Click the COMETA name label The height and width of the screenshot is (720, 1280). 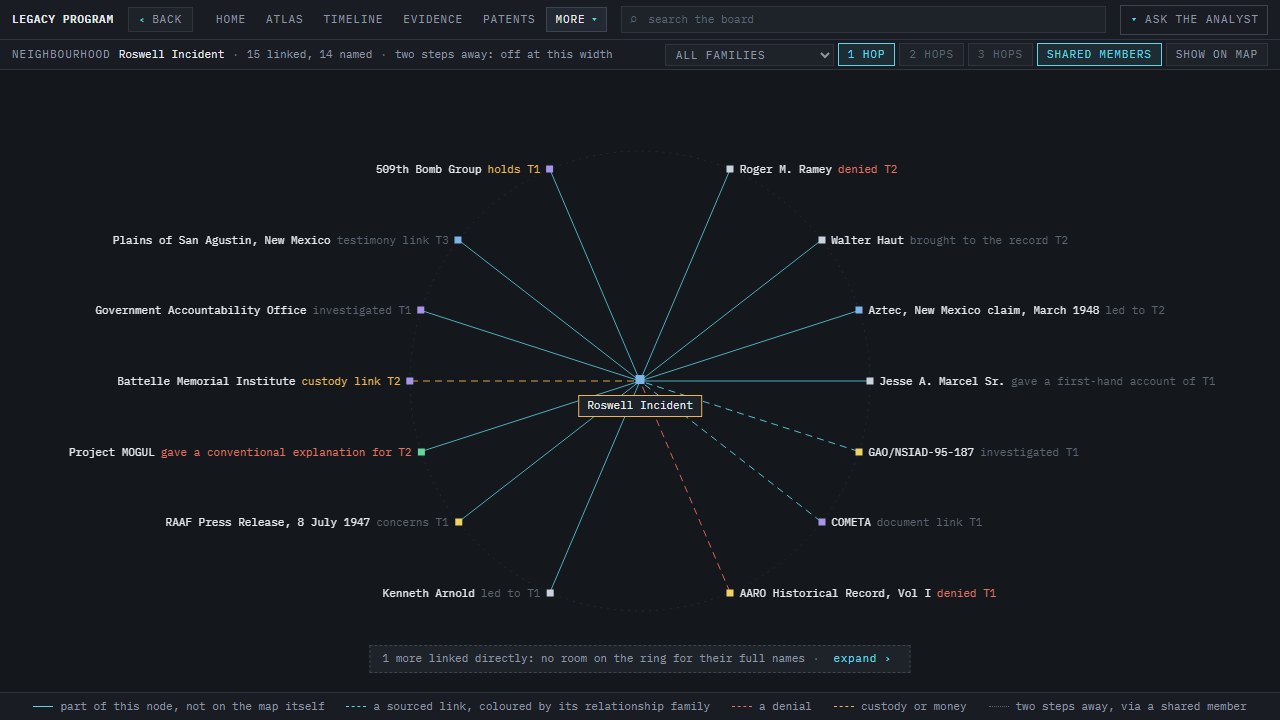851,522
